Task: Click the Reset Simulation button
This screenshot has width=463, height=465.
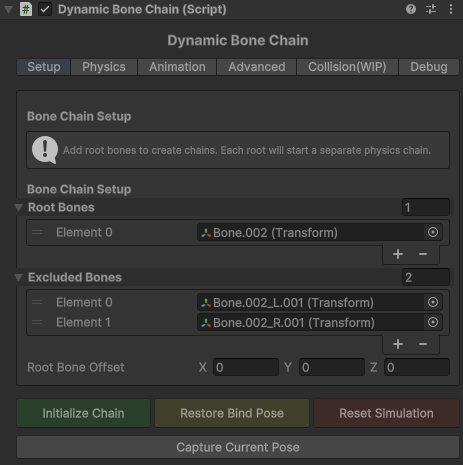Action: click(x=386, y=413)
